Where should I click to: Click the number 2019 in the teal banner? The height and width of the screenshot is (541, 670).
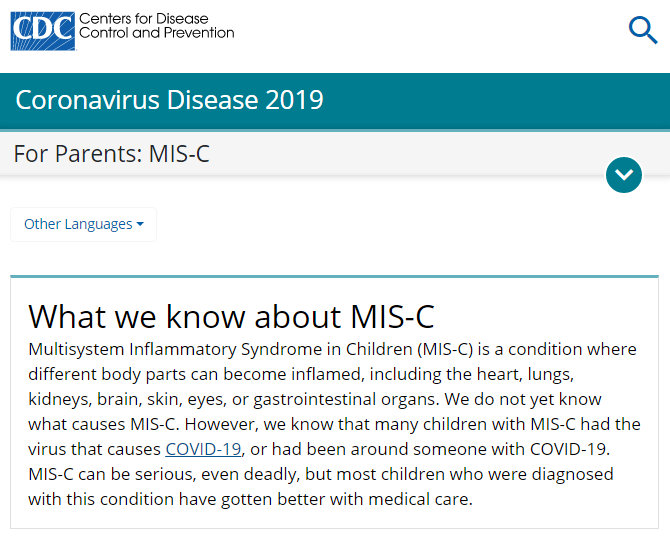point(293,100)
